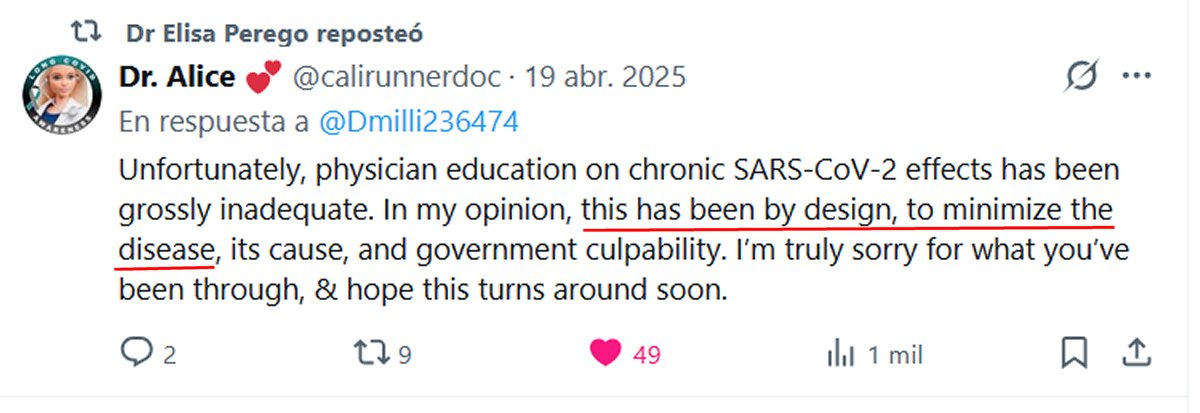Click the small repost icon above the tweet

(x=88, y=32)
